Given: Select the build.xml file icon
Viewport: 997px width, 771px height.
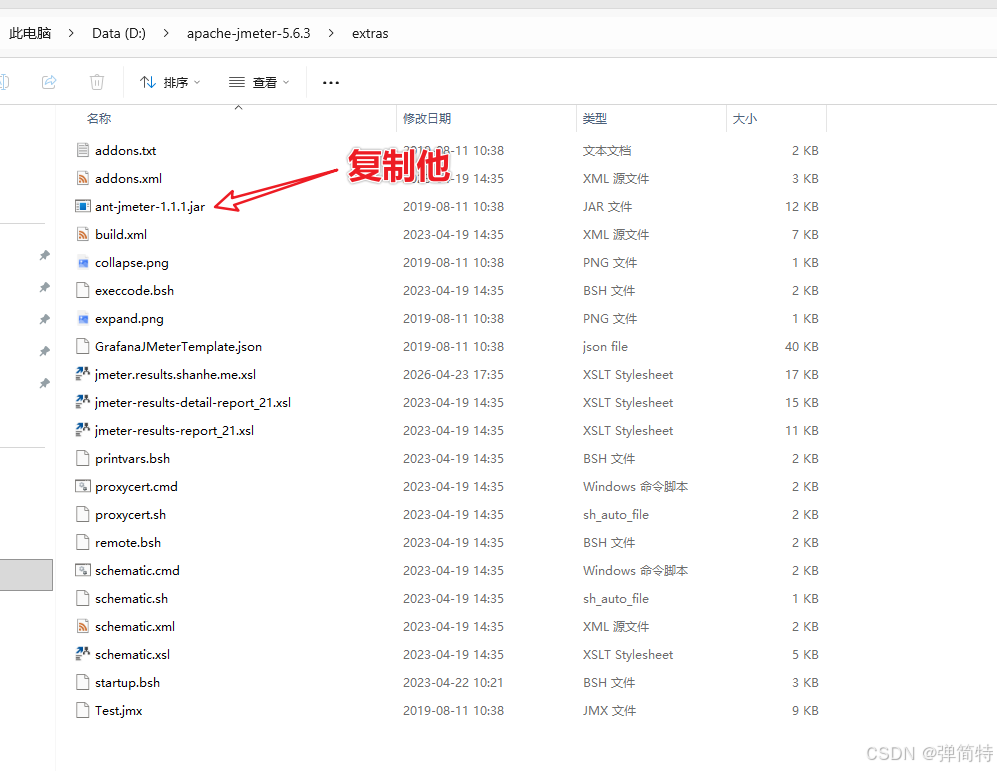Looking at the screenshot, I should pos(83,234).
